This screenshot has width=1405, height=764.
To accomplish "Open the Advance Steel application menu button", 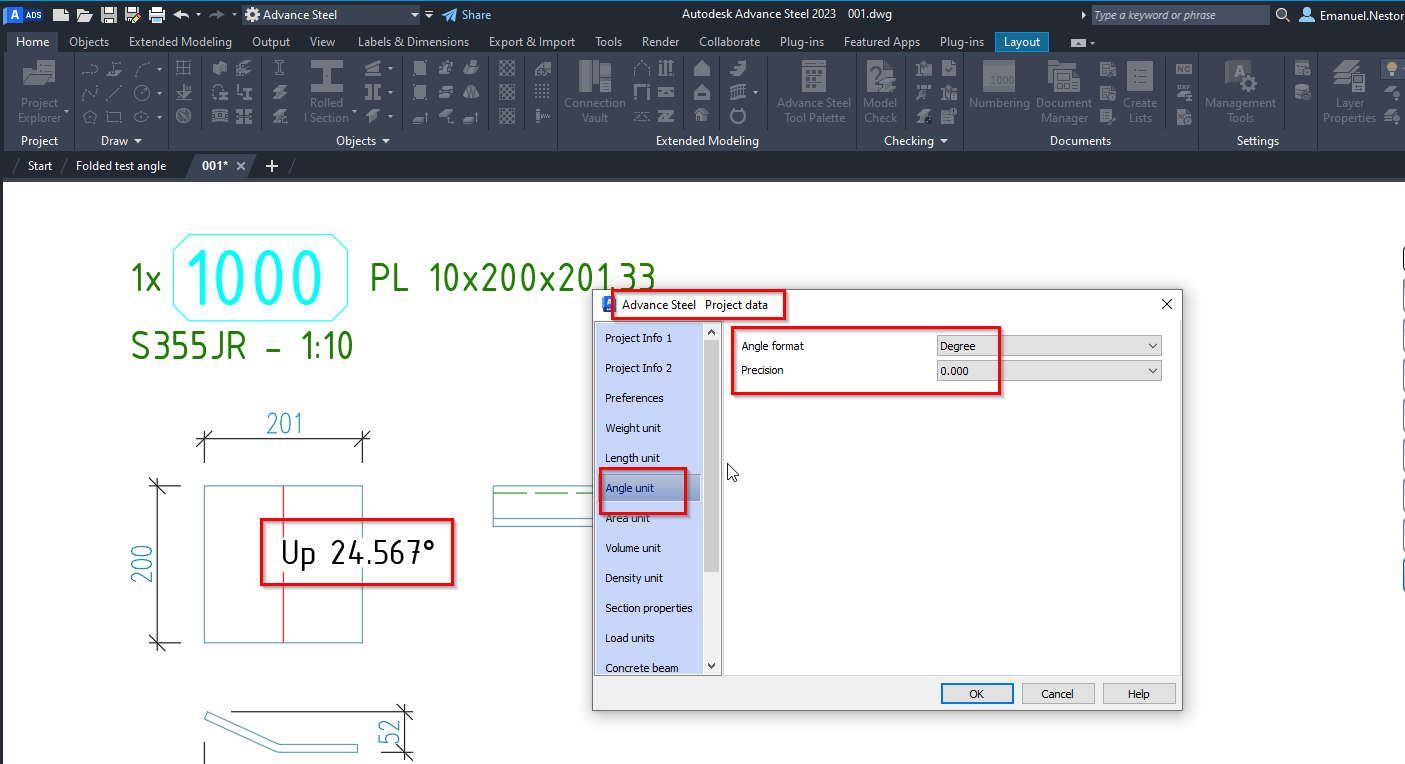I will click(x=25, y=15).
